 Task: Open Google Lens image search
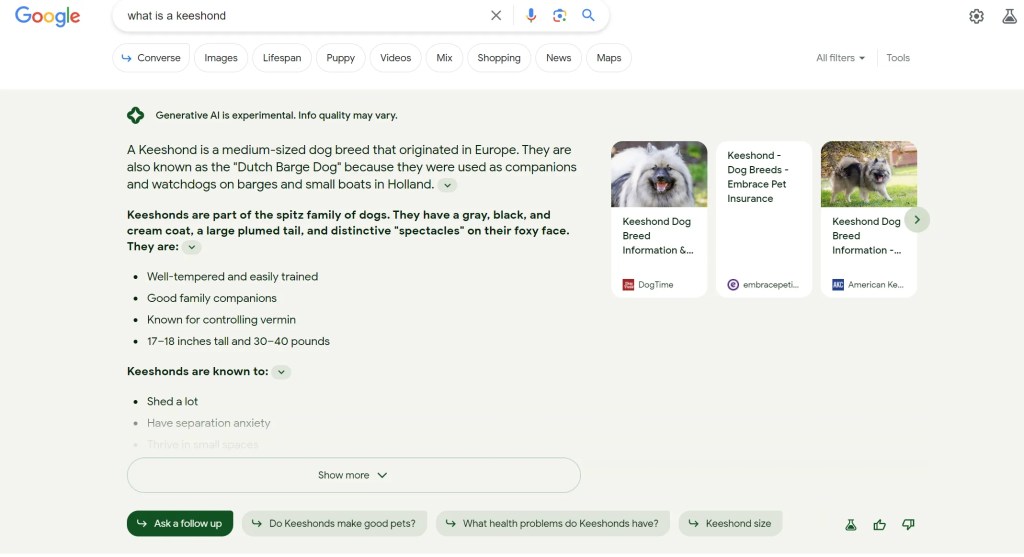point(560,16)
